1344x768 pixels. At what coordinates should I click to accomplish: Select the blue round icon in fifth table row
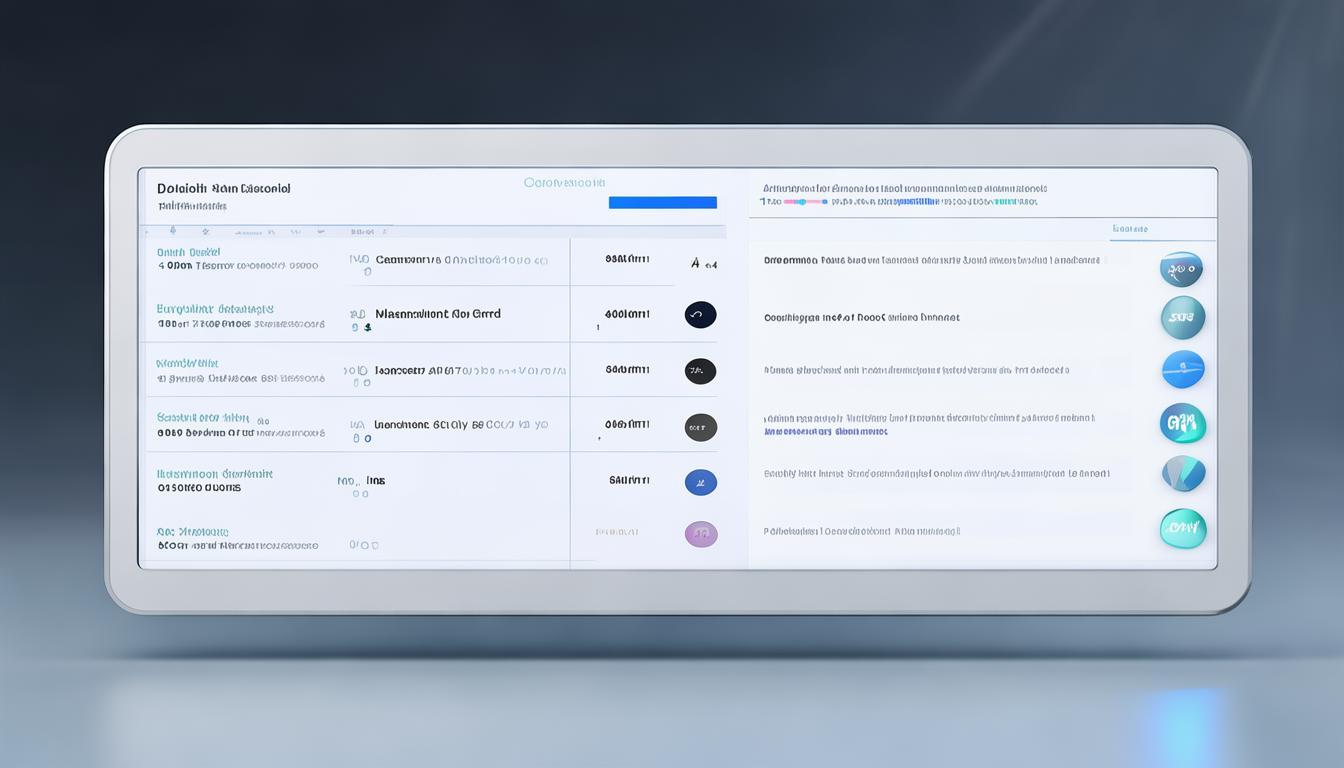700,482
